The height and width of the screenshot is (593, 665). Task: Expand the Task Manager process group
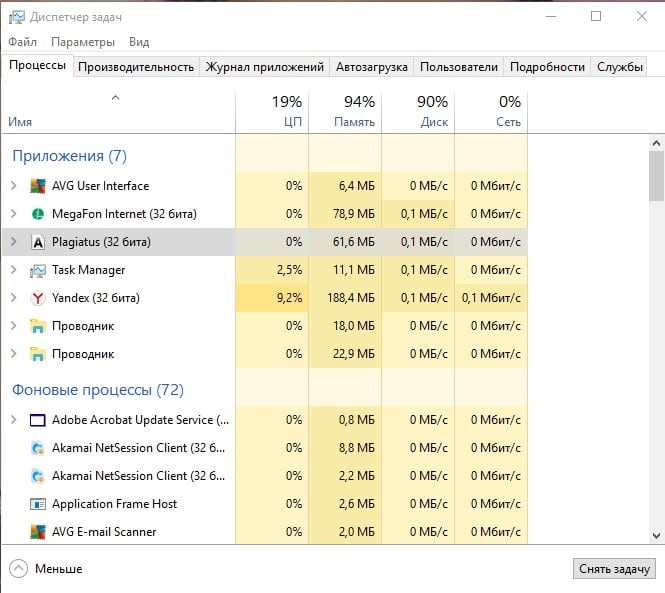(x=14, y=270)
